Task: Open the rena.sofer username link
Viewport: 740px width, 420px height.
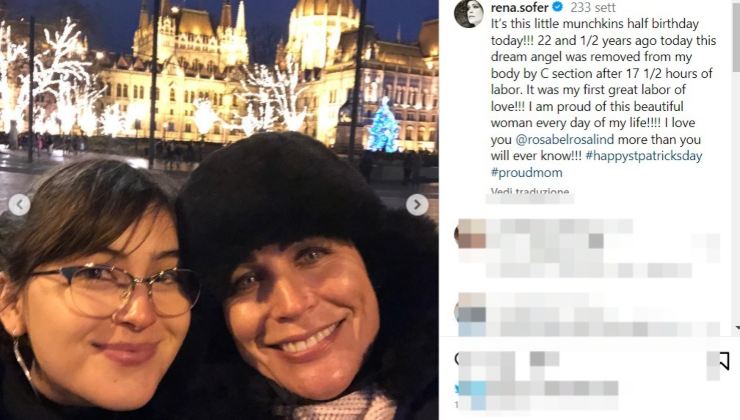Action: (x=520, y=8)
